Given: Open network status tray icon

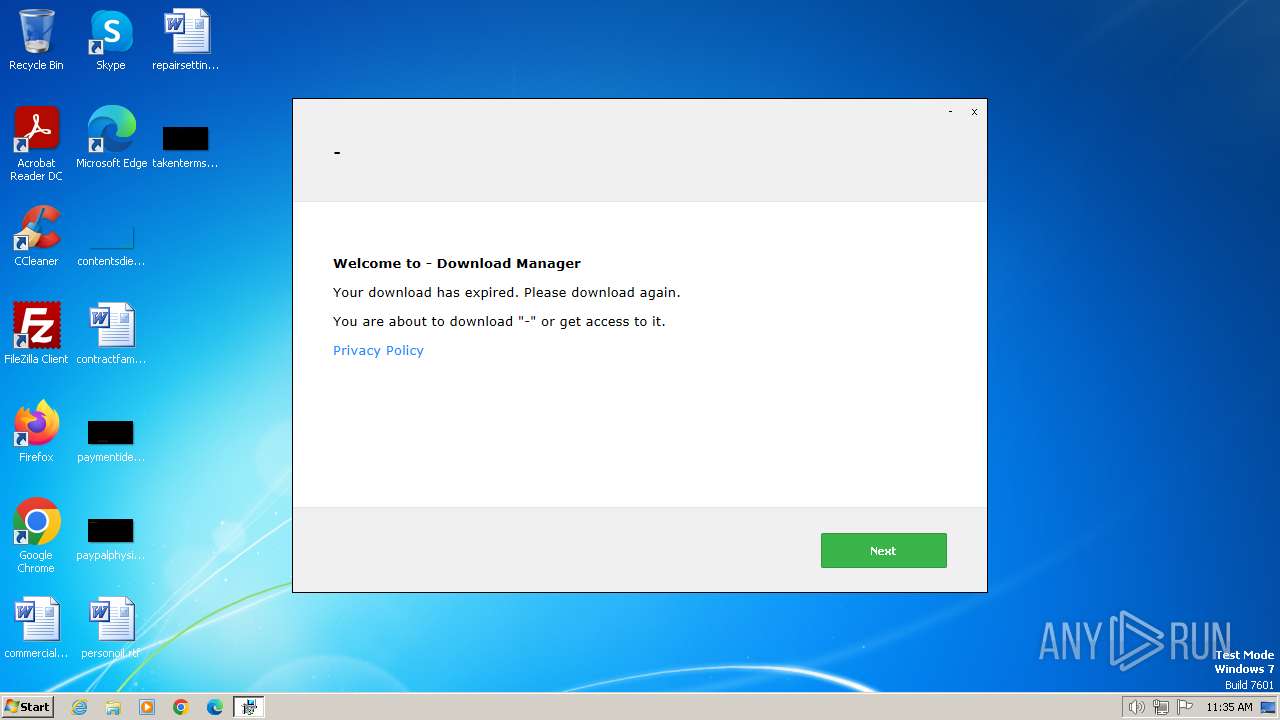Looking at the screenshot, I should pos(1161,707).
